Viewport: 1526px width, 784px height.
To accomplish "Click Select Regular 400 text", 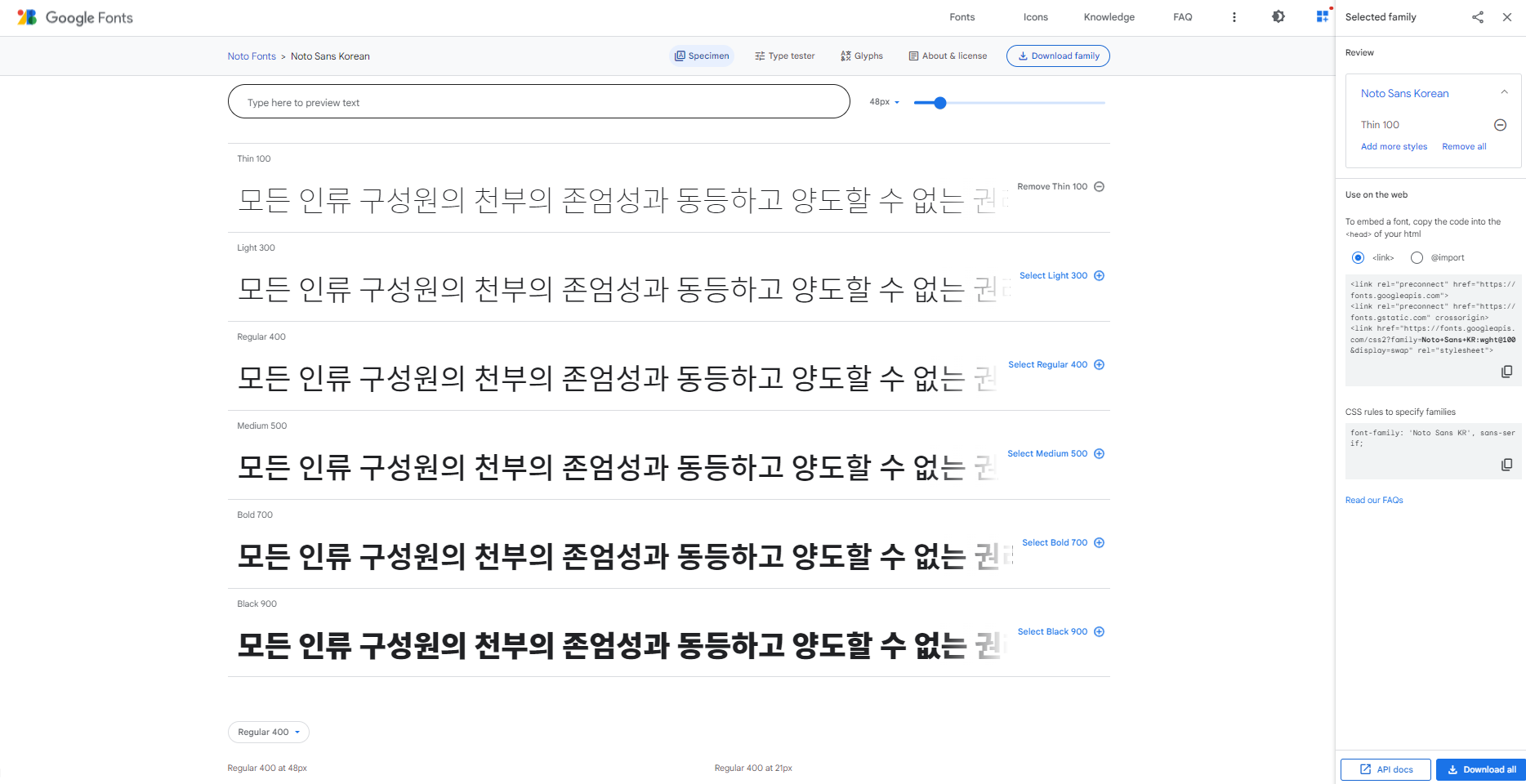I will pos(1048,364).
